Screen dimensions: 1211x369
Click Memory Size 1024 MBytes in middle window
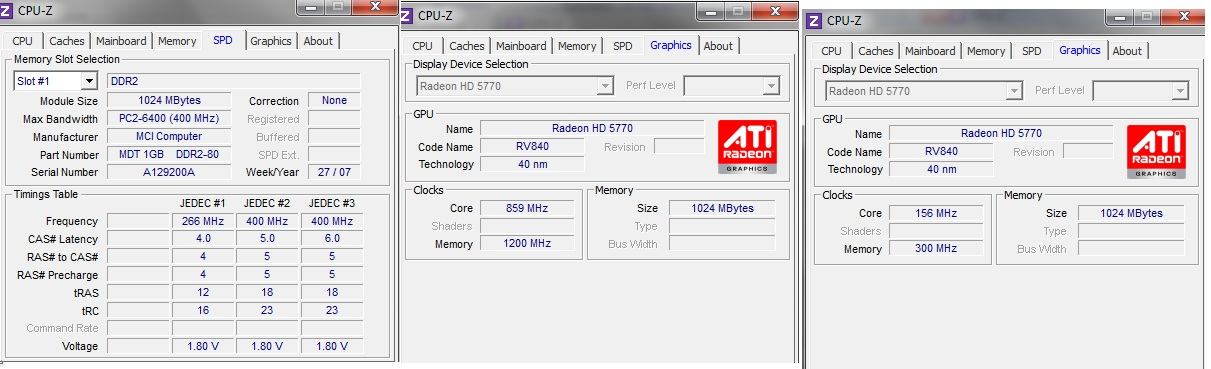(x=722, y=208)
